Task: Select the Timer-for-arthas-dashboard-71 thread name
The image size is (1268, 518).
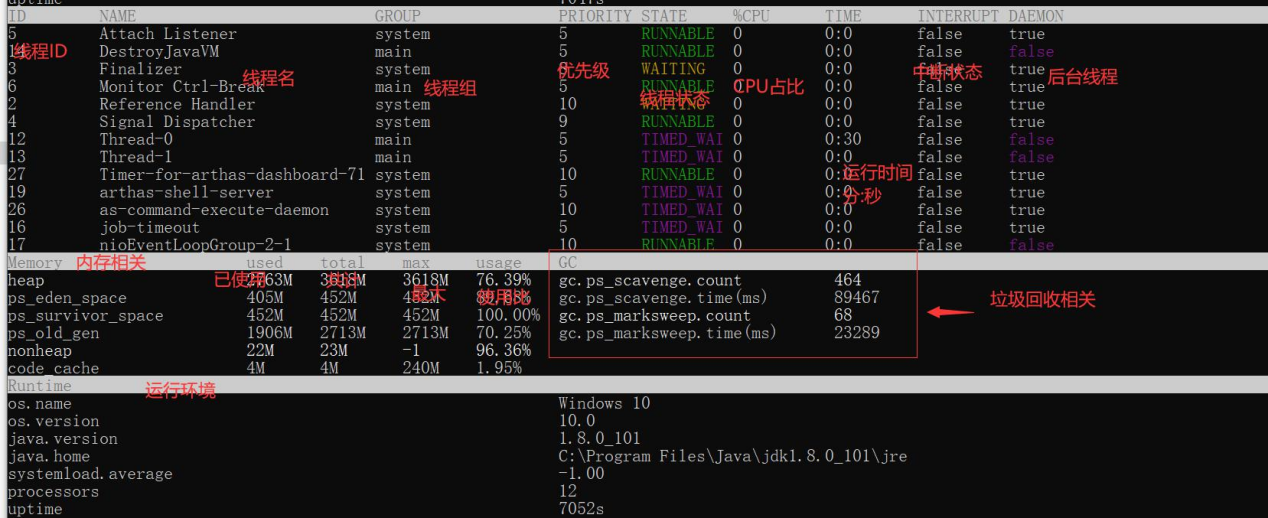Action: 232,175
